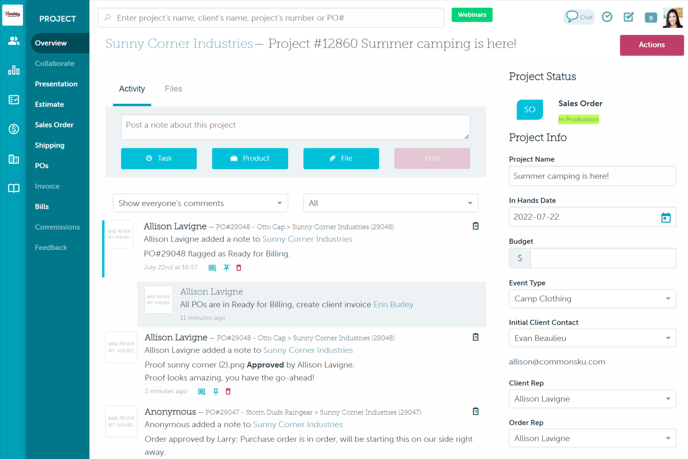Expand the Event Type 'Camp Clothing' dropdown
This screenshot has width=688, height=459.
tap(592, 298)
